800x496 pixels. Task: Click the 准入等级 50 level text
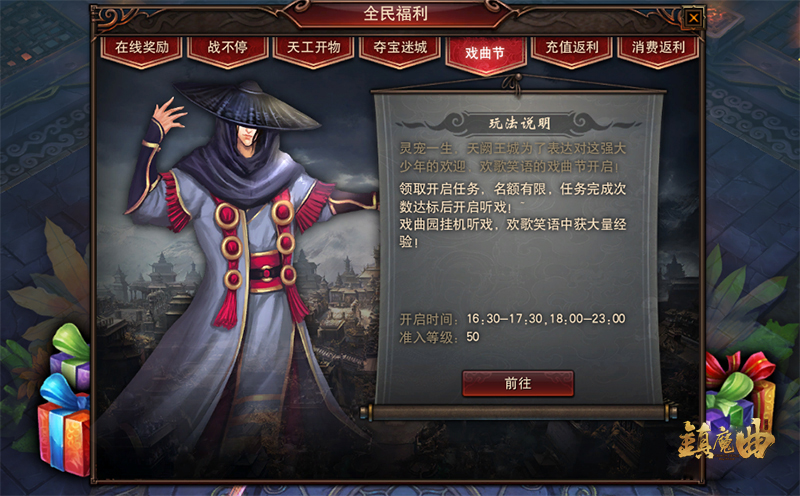click(439, 337)
